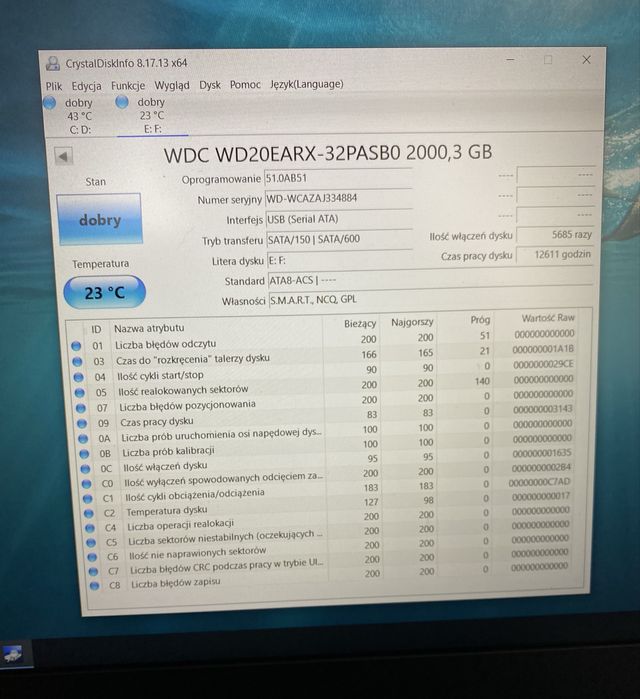Open the Edycja menu
The height and width of the screenshot is (699, 640).
click(x=86, y=86)
